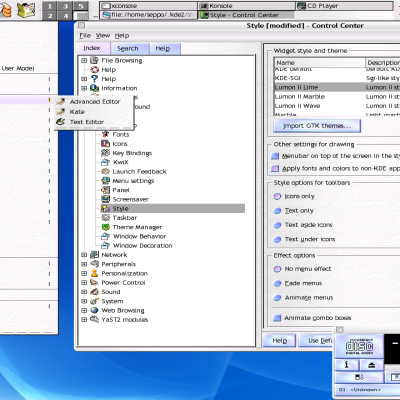
Task: Open the File menu
Action: click(x=85, y=36)
